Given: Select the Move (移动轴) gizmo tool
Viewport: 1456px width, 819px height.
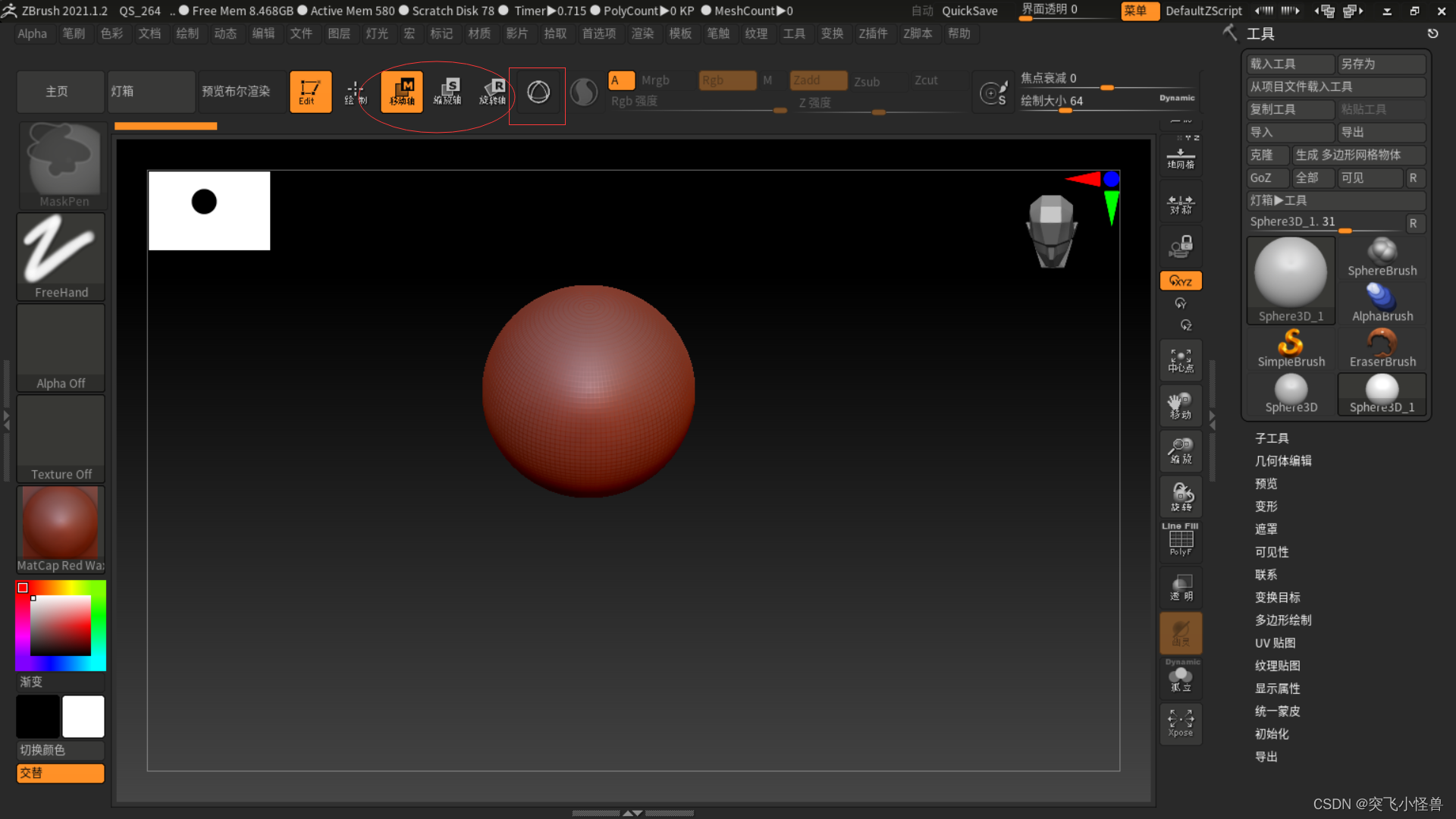Looking at the screenshot, I should 402,92.
